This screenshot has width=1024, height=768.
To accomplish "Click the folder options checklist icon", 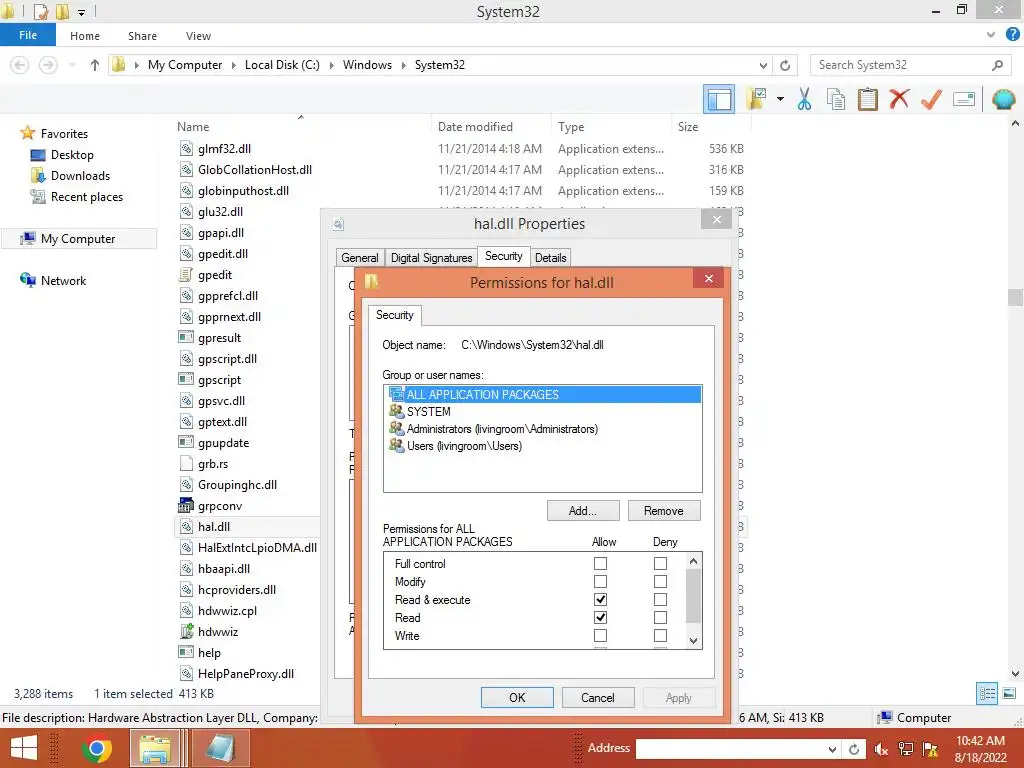I will click(756, 99).
